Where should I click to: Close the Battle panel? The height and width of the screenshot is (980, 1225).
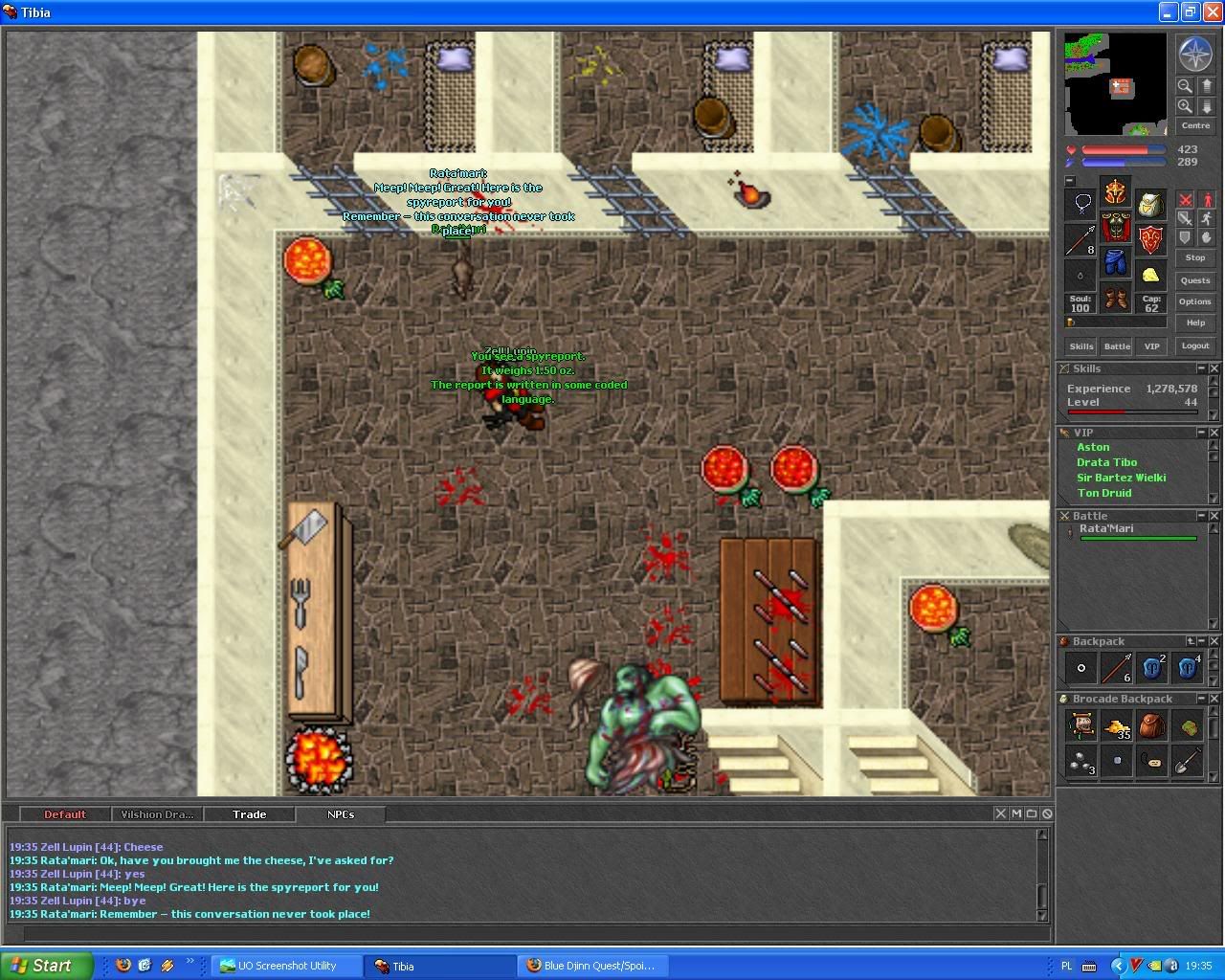click(1214, 516)
